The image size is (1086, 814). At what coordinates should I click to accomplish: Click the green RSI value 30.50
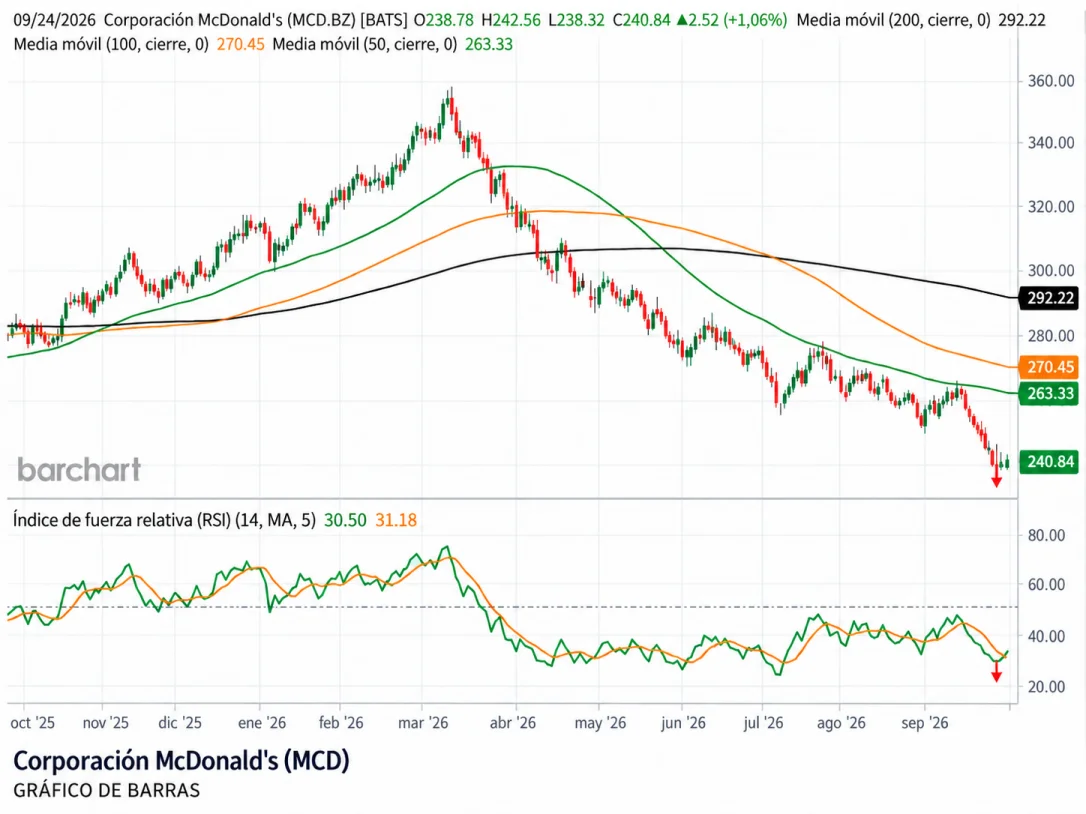(345, 520)
